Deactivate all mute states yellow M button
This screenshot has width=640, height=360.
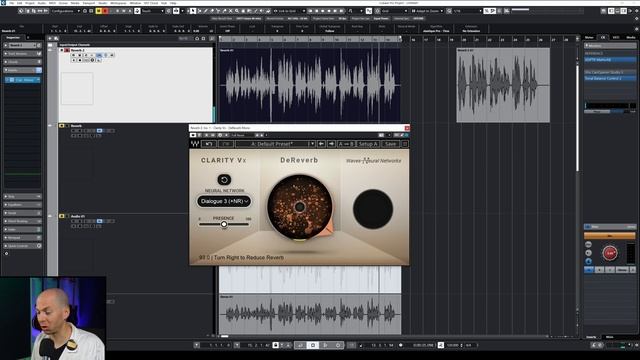click(x=98, y=11)
